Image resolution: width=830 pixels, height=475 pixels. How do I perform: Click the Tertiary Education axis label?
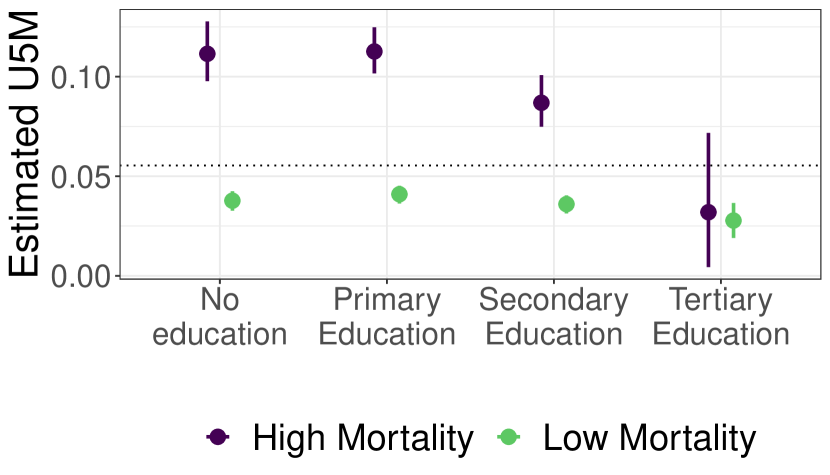[x=721, y=317]
